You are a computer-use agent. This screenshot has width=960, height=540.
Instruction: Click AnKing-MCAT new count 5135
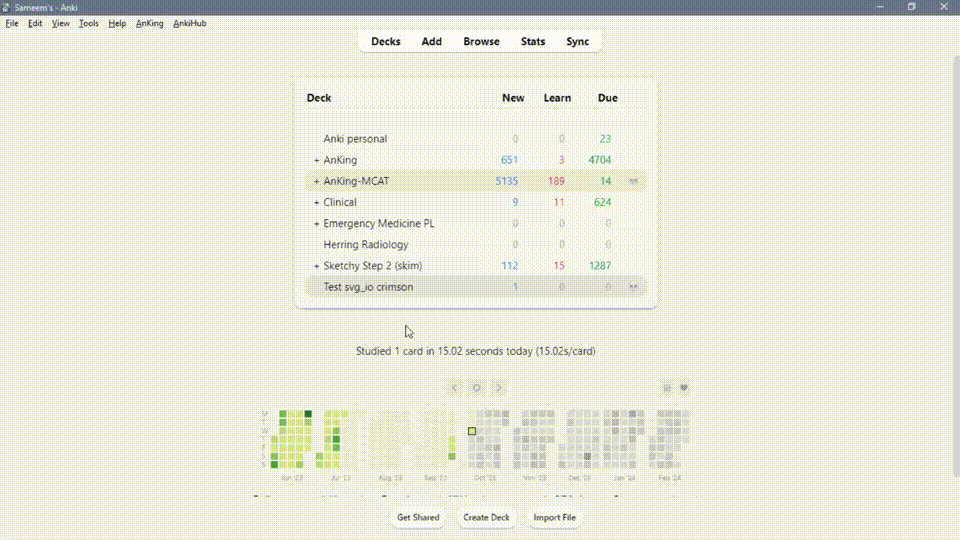click(x=507, y=181)
